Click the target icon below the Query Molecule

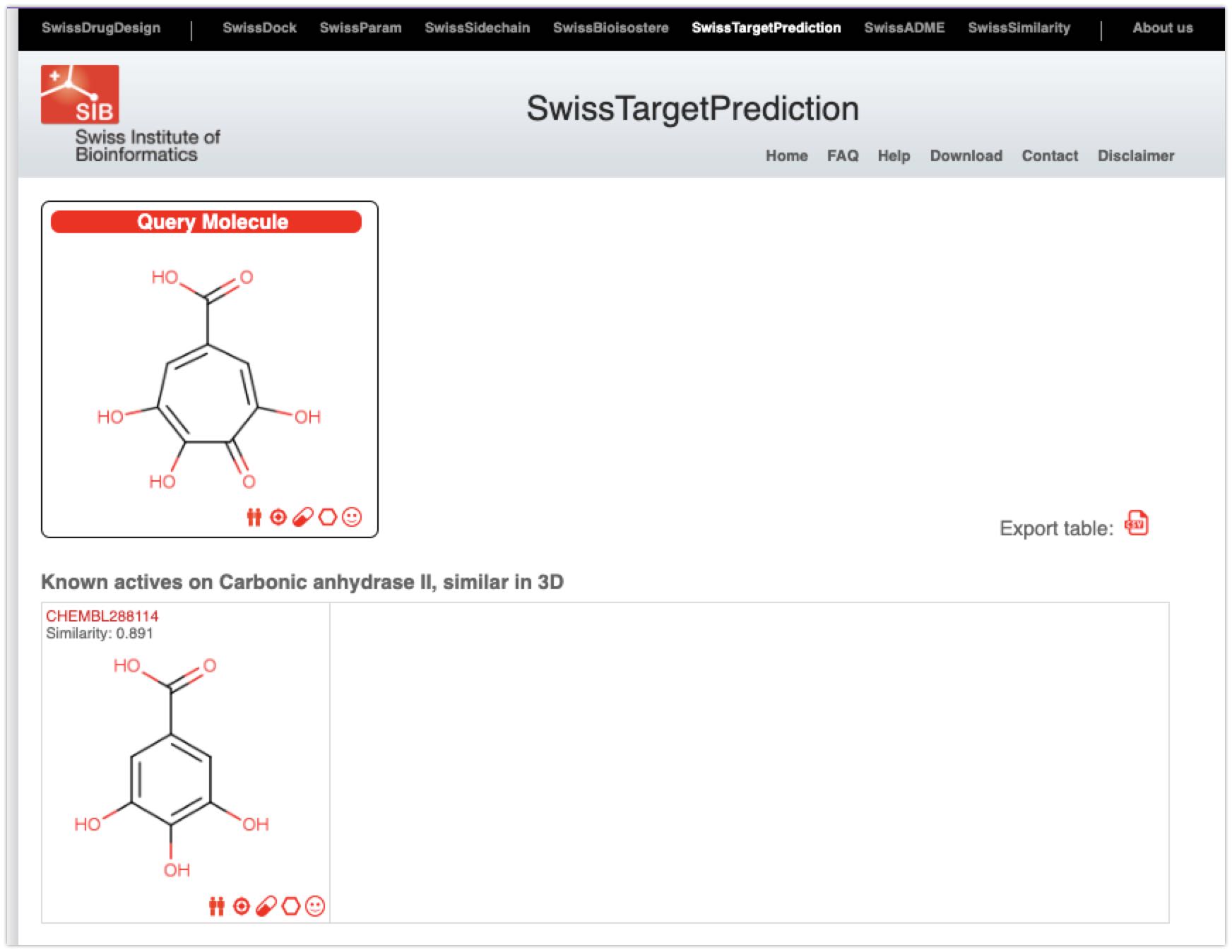click(x=279, y=518)
